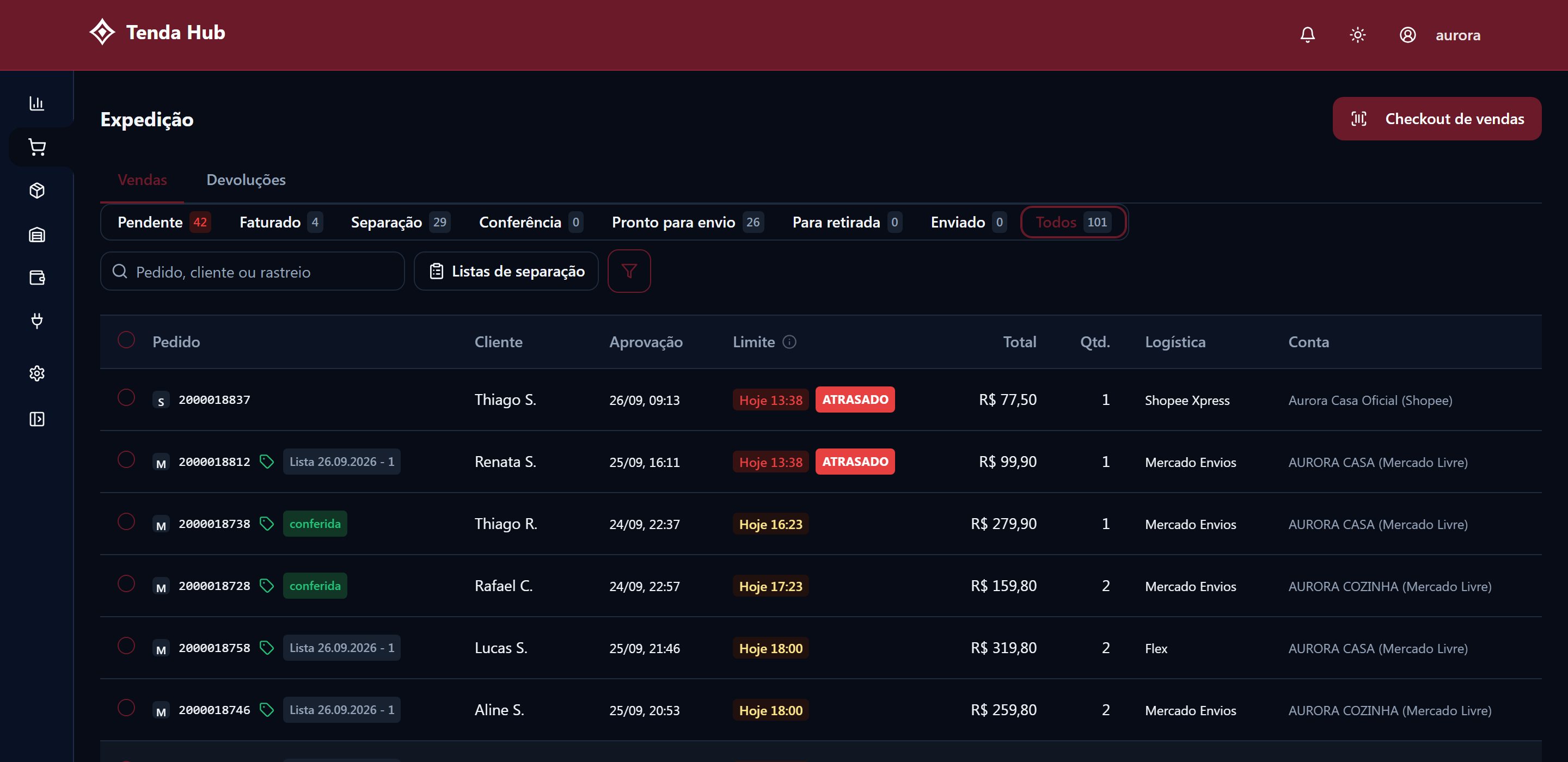
Task: Click the tag icon for order 2000018758
Action: coord(266,648)
